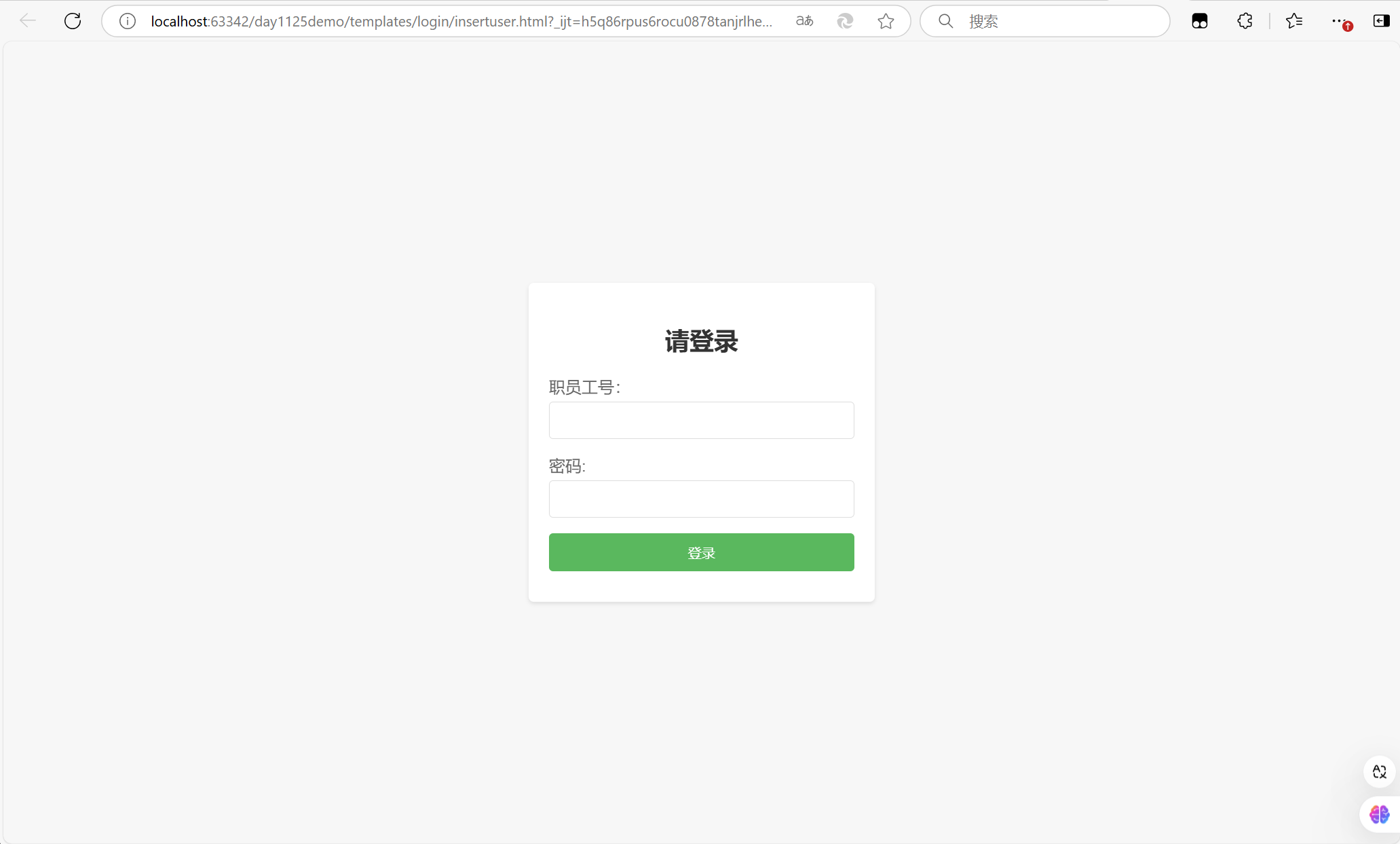Click the magnifier icon in search box
This screenshot has height=844, width=1400.
pos(945,21)
